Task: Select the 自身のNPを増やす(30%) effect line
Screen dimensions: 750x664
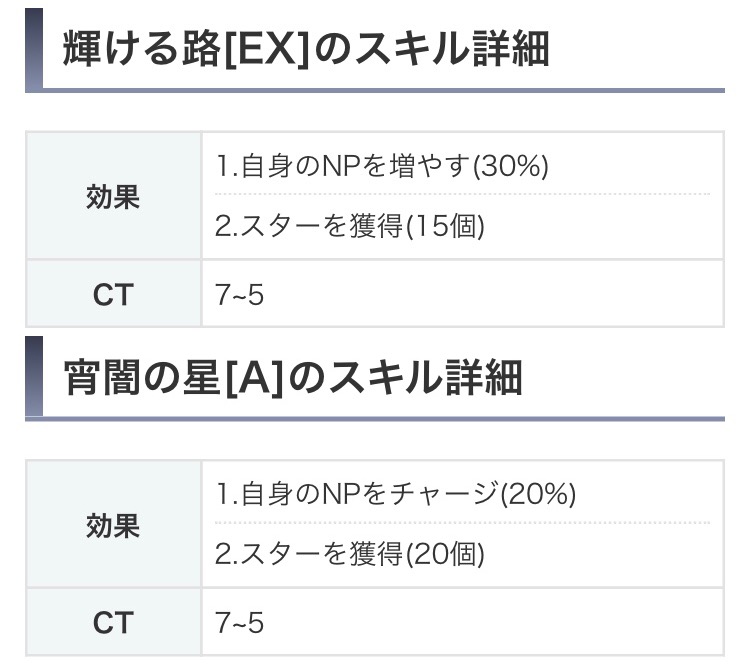Action: click(383, 167)
